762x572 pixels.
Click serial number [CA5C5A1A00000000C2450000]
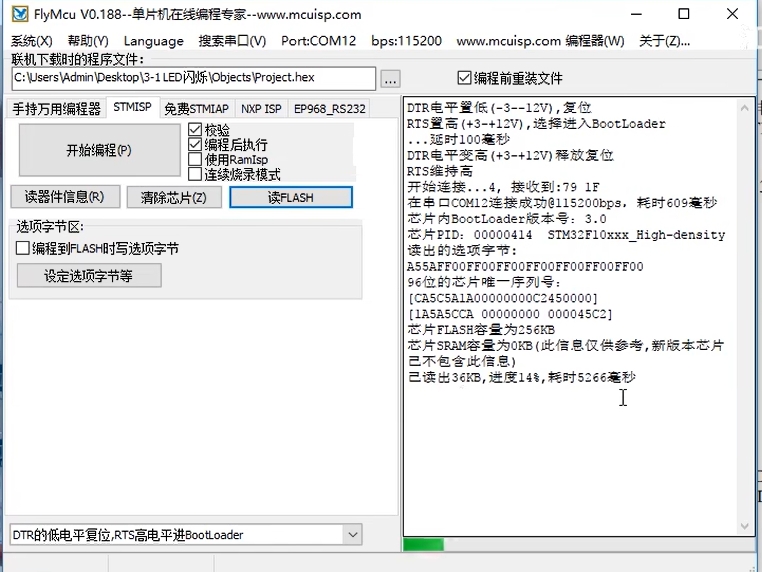coord(503,298)
